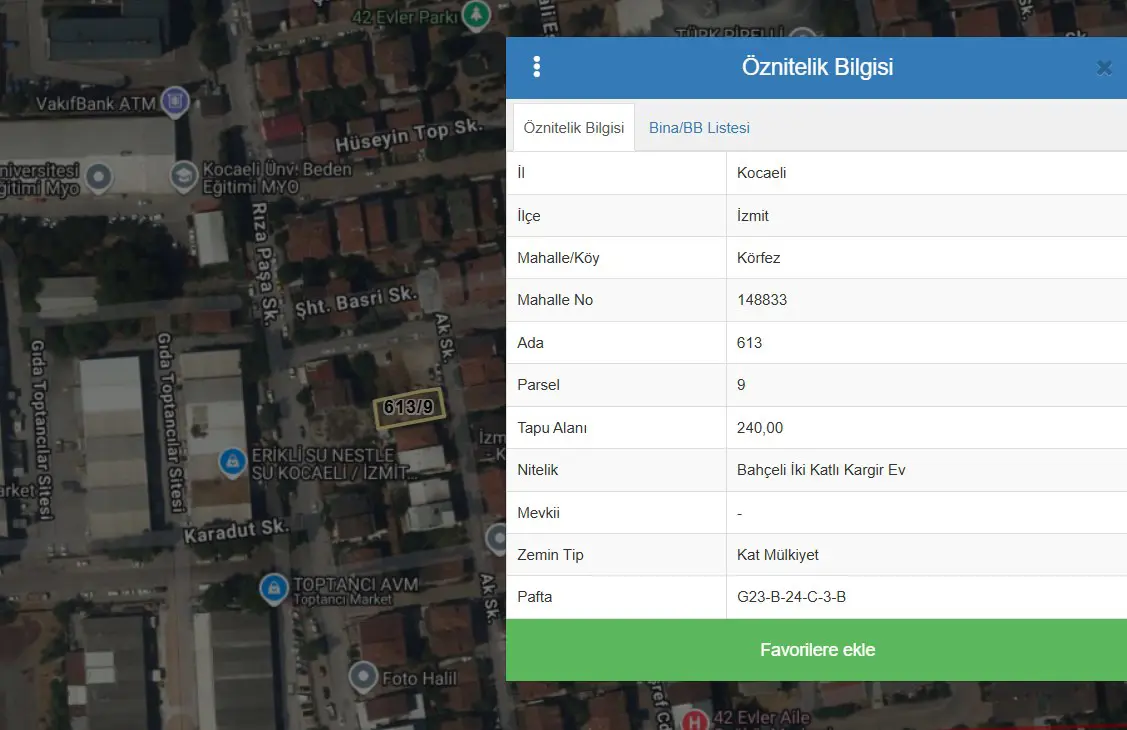Click the Tapu Alanı value 240,00
The width and height of the screenshot is (1127, 730).
(760, 428)
